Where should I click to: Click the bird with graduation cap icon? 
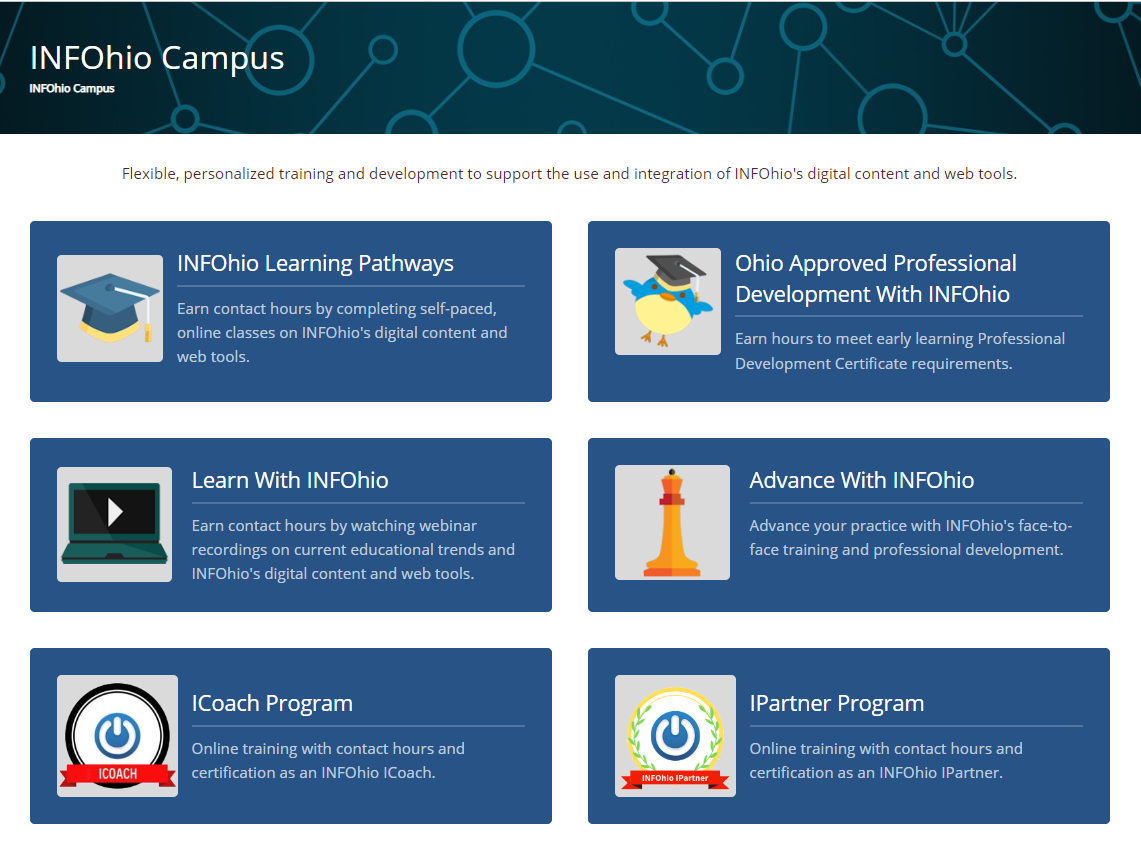[668, 301]
